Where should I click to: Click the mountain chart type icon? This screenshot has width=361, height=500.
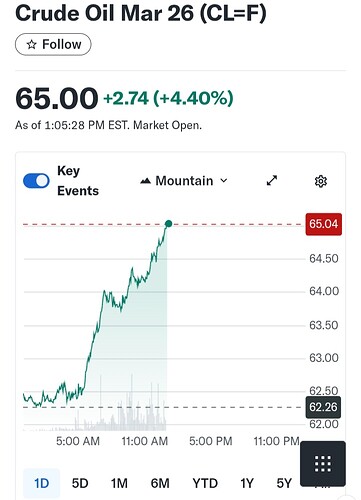coord(145,181)
